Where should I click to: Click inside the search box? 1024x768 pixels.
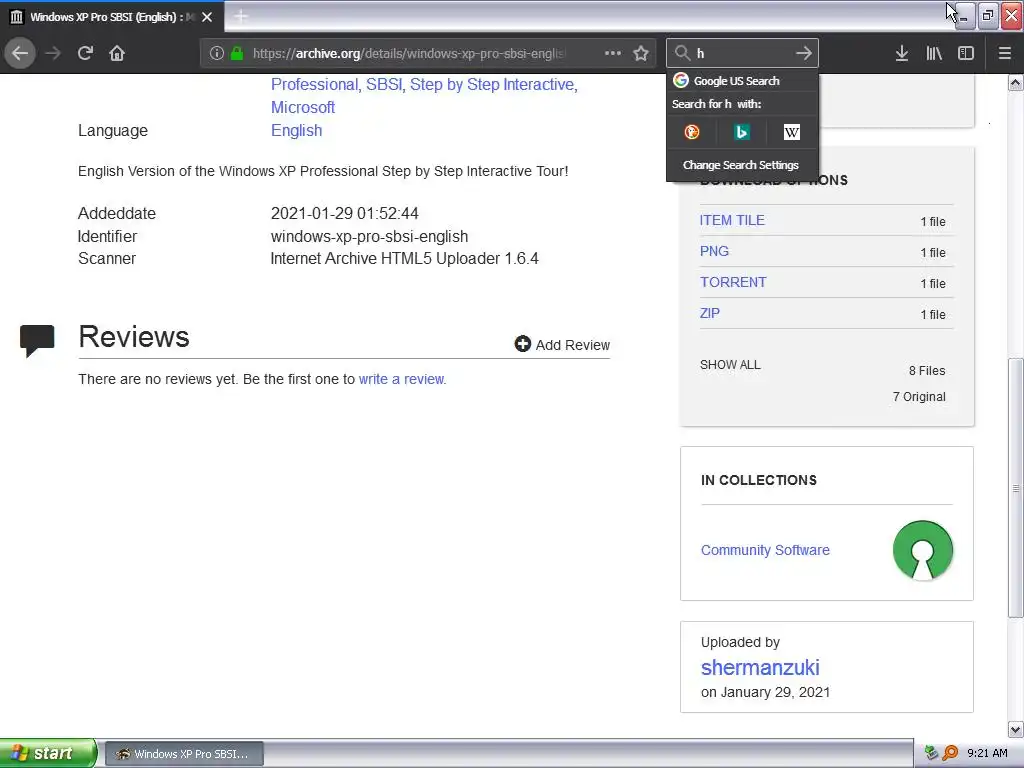tap(742, 53)
